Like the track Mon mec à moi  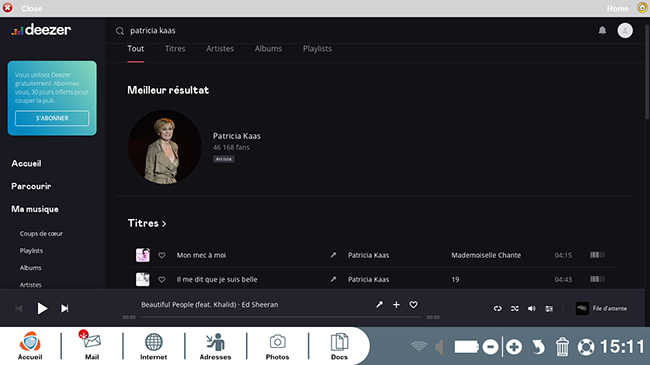click(x=162, y=255)
